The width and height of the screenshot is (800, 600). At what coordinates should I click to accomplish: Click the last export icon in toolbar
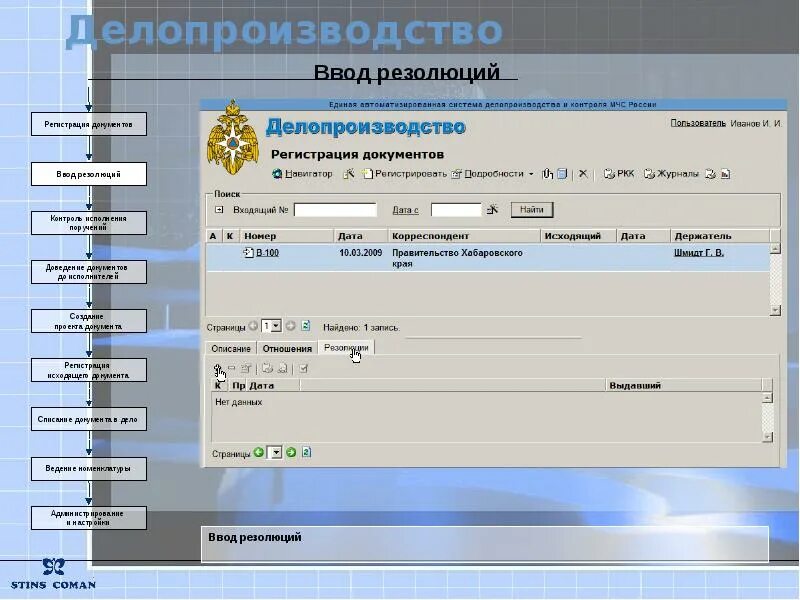pyautogui.click(x=726, y=174)
